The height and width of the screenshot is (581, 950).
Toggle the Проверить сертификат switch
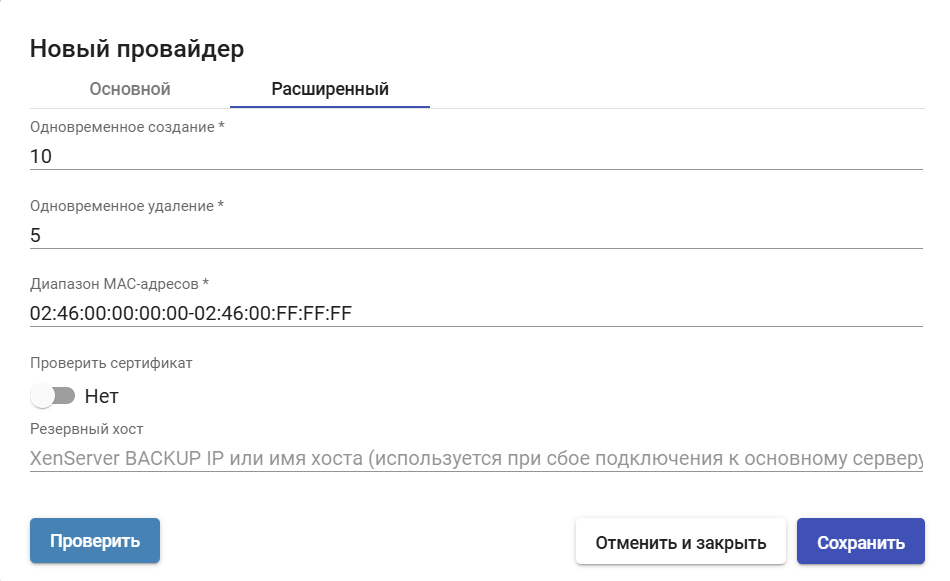53,396
